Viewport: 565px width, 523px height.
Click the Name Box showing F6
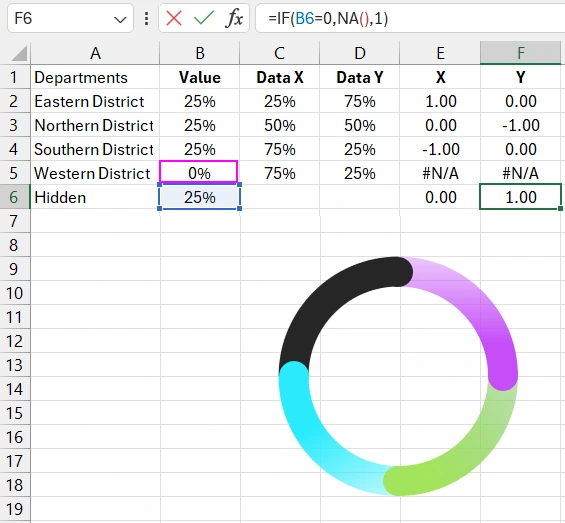pos(70,18)
